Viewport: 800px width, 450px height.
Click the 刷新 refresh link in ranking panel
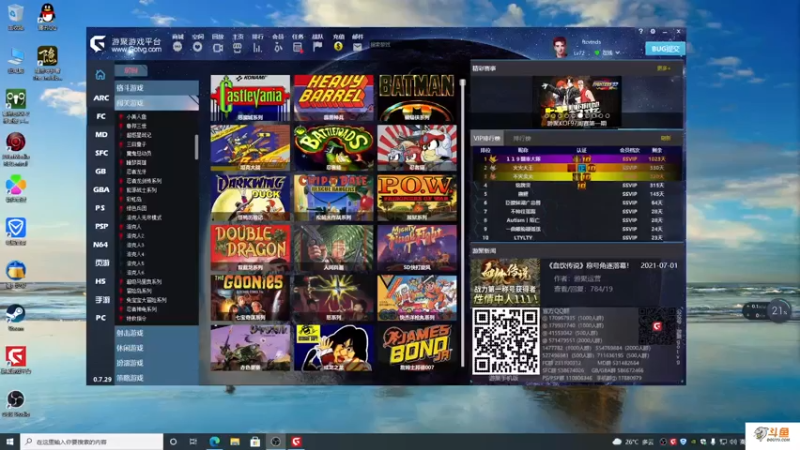tap(666, 138)
